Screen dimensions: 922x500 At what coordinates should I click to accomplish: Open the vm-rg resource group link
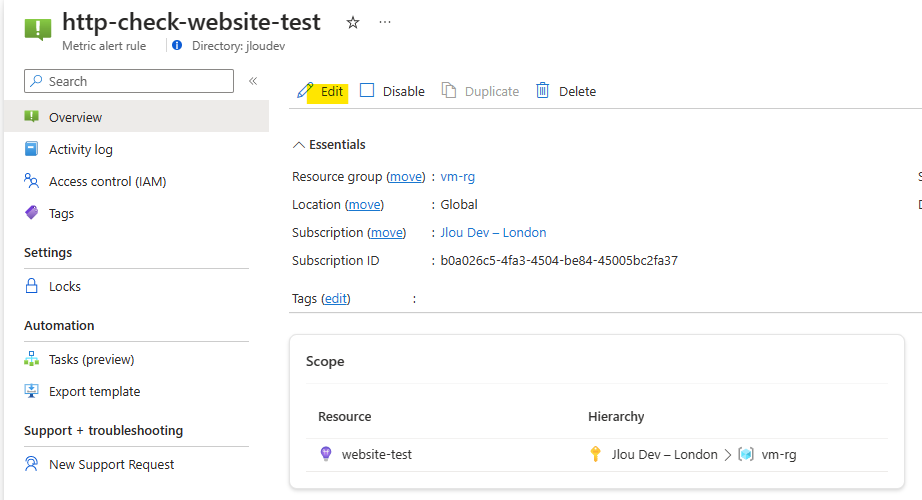[x=457, y=176]
